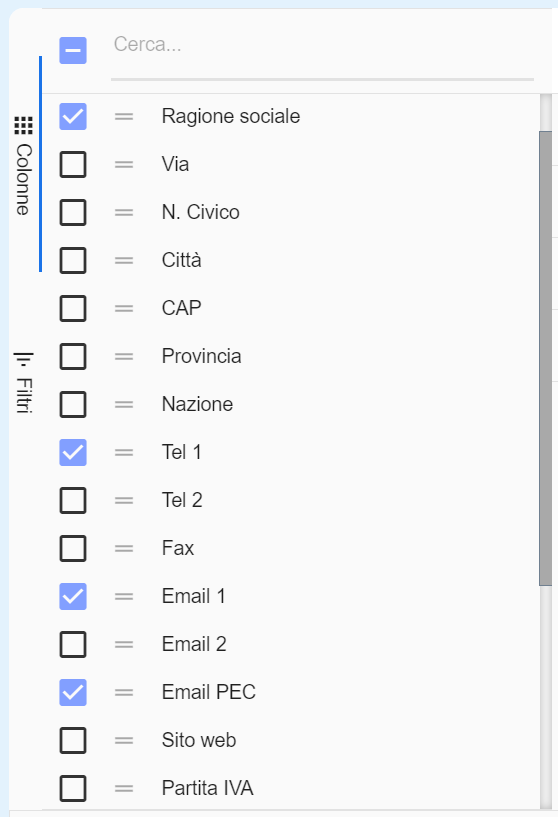The width and height of the screenshot is (558, 817).
Task: Click the Filtri filter icon
Action: (x=23, y=359)
